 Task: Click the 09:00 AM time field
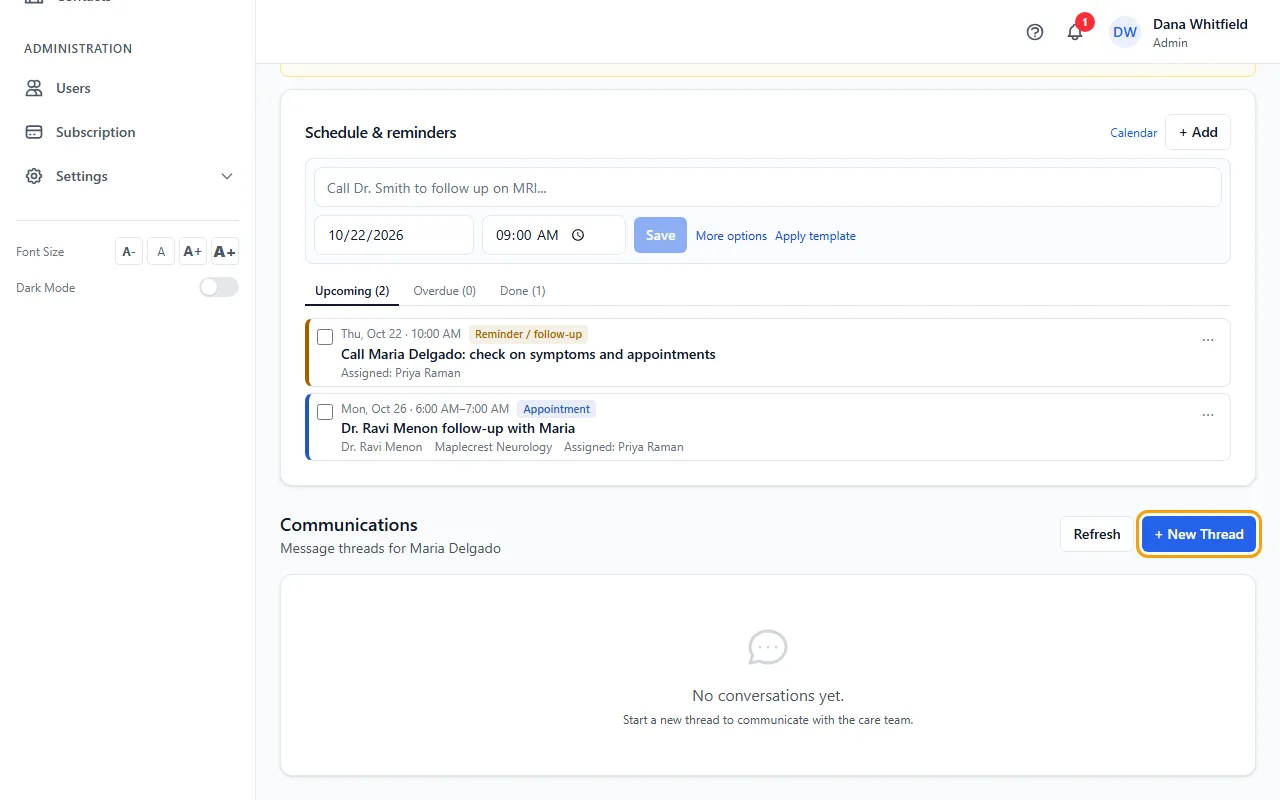point(554,235)
